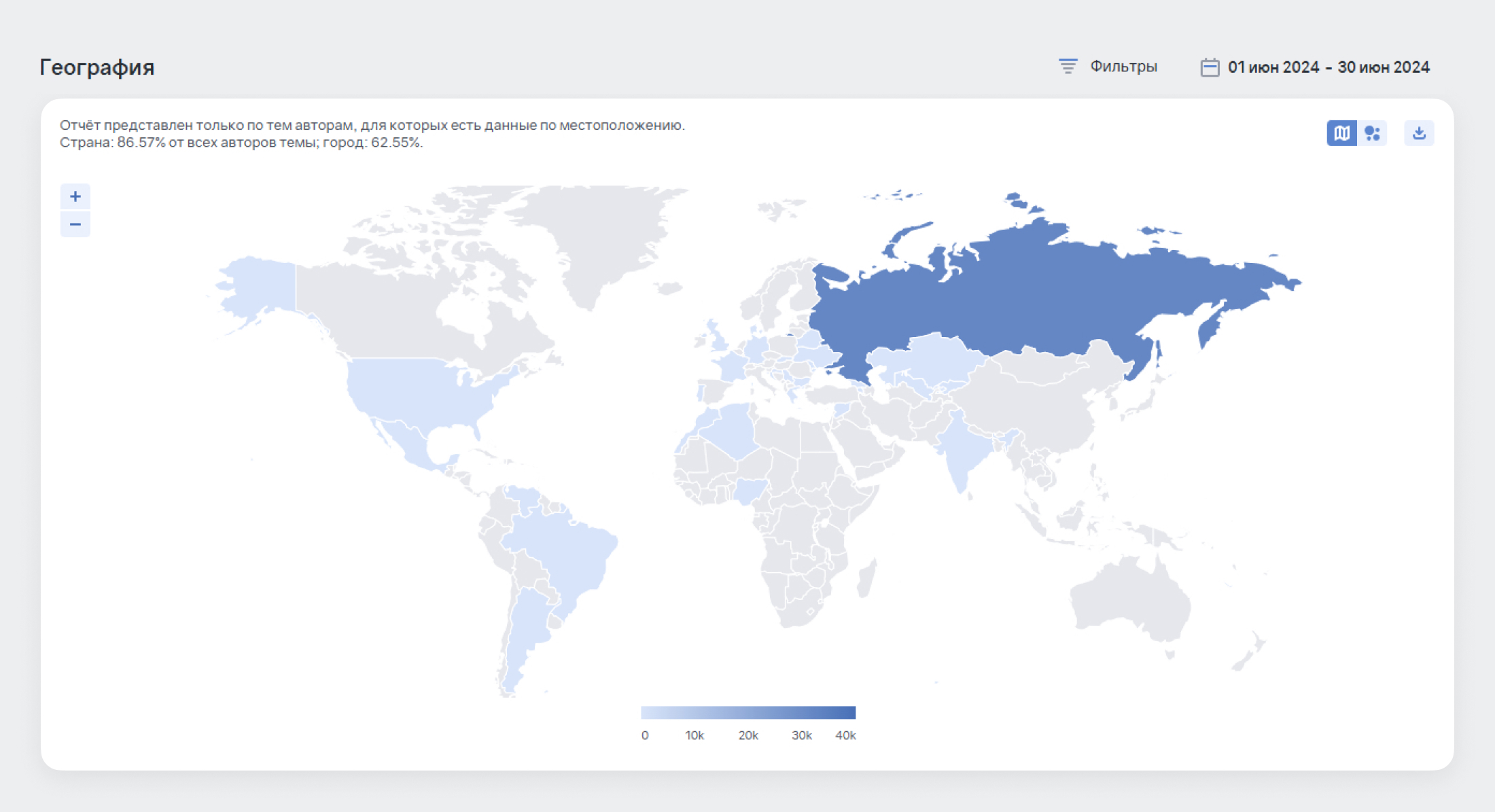Click the 40k legend label

point(845,735)
